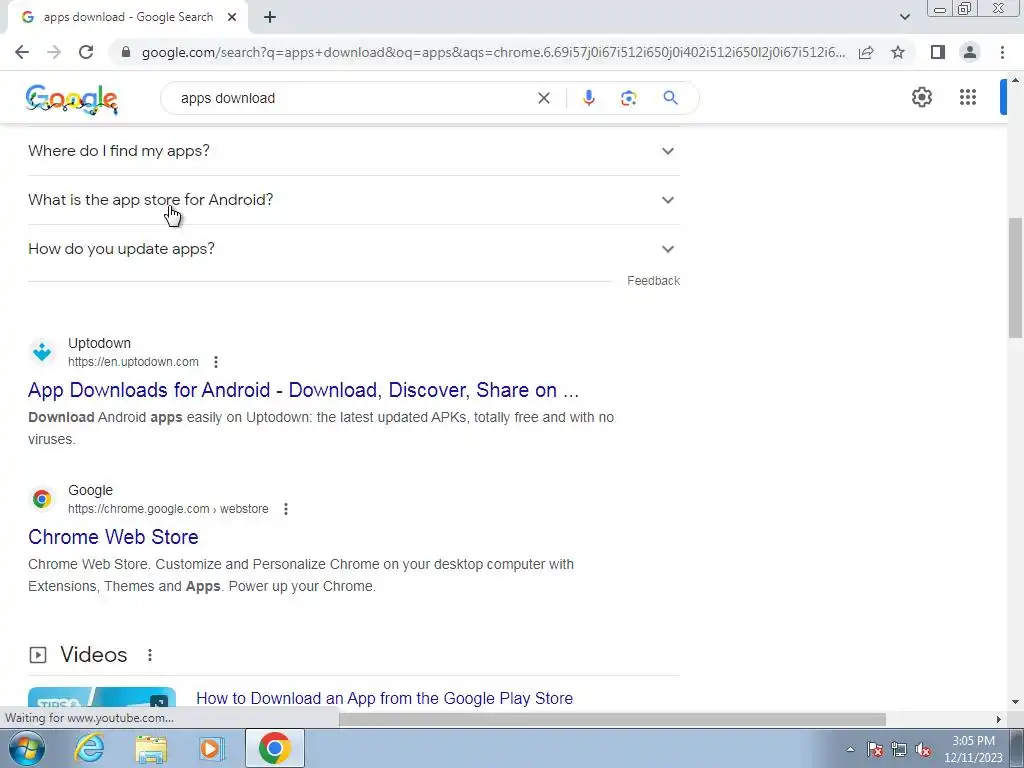1024x768 pixels.
Task: Click the Chrome favicon on Google result
Action: [x=42, y=499]
